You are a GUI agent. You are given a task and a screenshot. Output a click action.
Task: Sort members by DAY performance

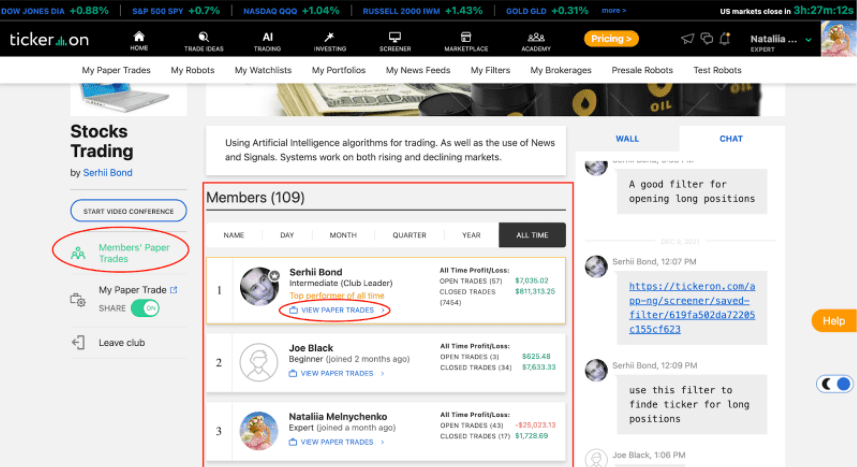287,235
